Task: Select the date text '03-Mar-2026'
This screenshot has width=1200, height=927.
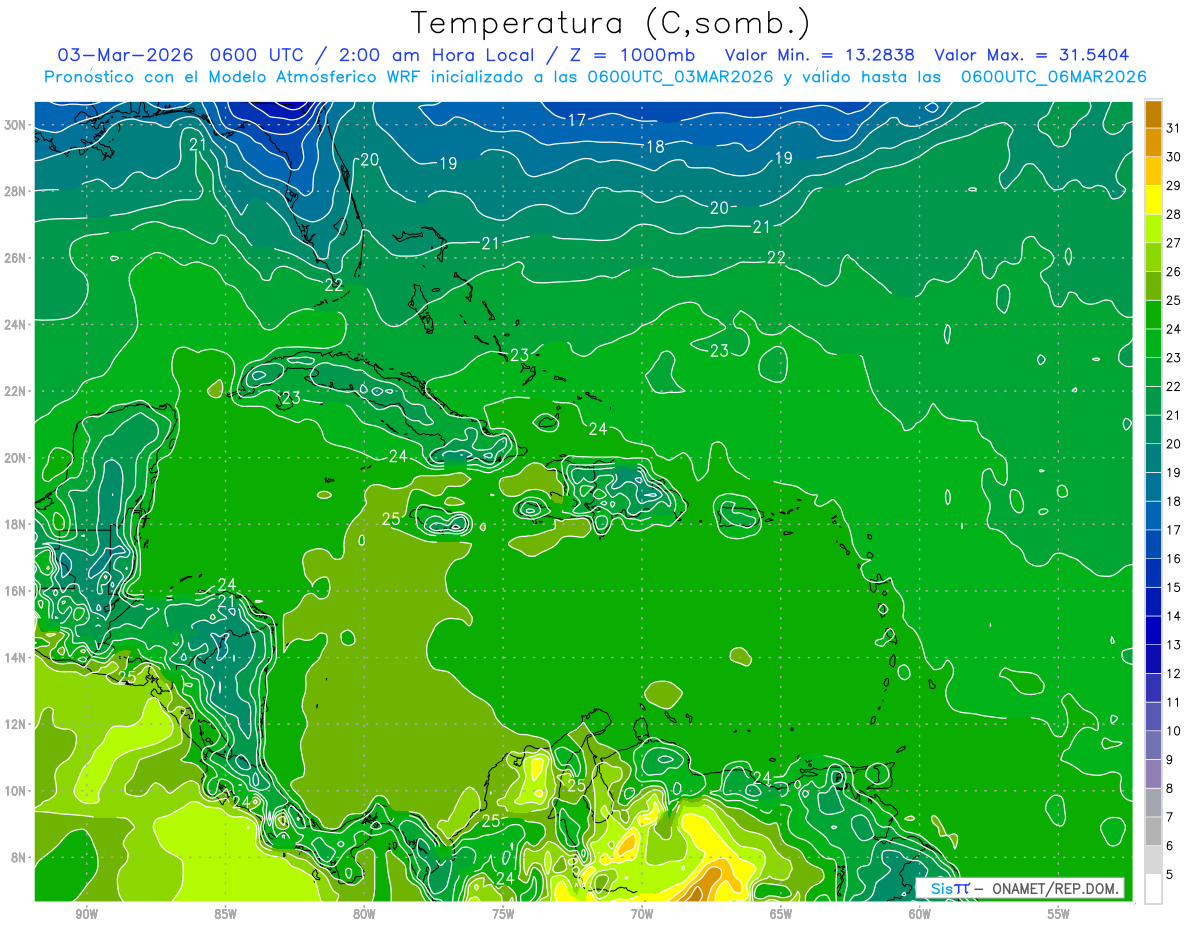Action: pyautogui.click(x=125, y=55)
